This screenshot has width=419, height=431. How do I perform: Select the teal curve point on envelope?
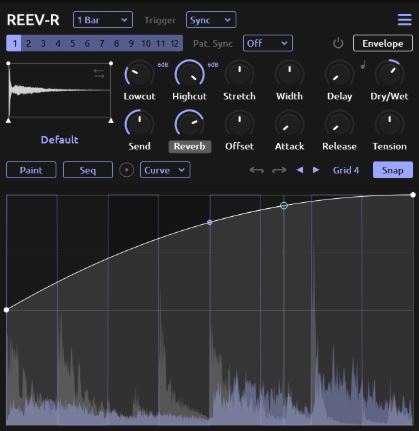coord(284,206)
